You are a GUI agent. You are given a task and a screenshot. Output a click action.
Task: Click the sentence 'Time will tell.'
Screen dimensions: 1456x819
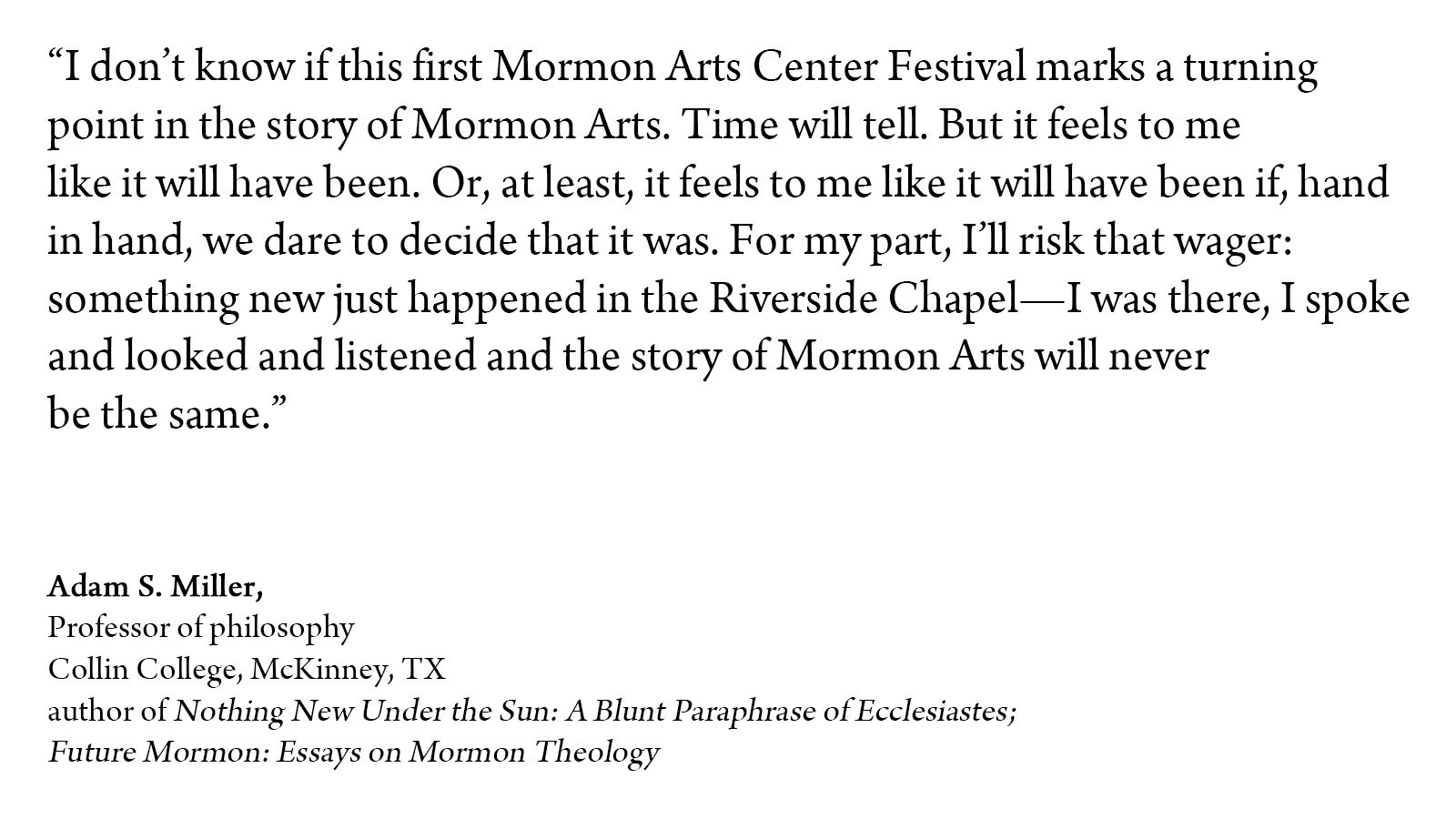[x=805, y=126]
